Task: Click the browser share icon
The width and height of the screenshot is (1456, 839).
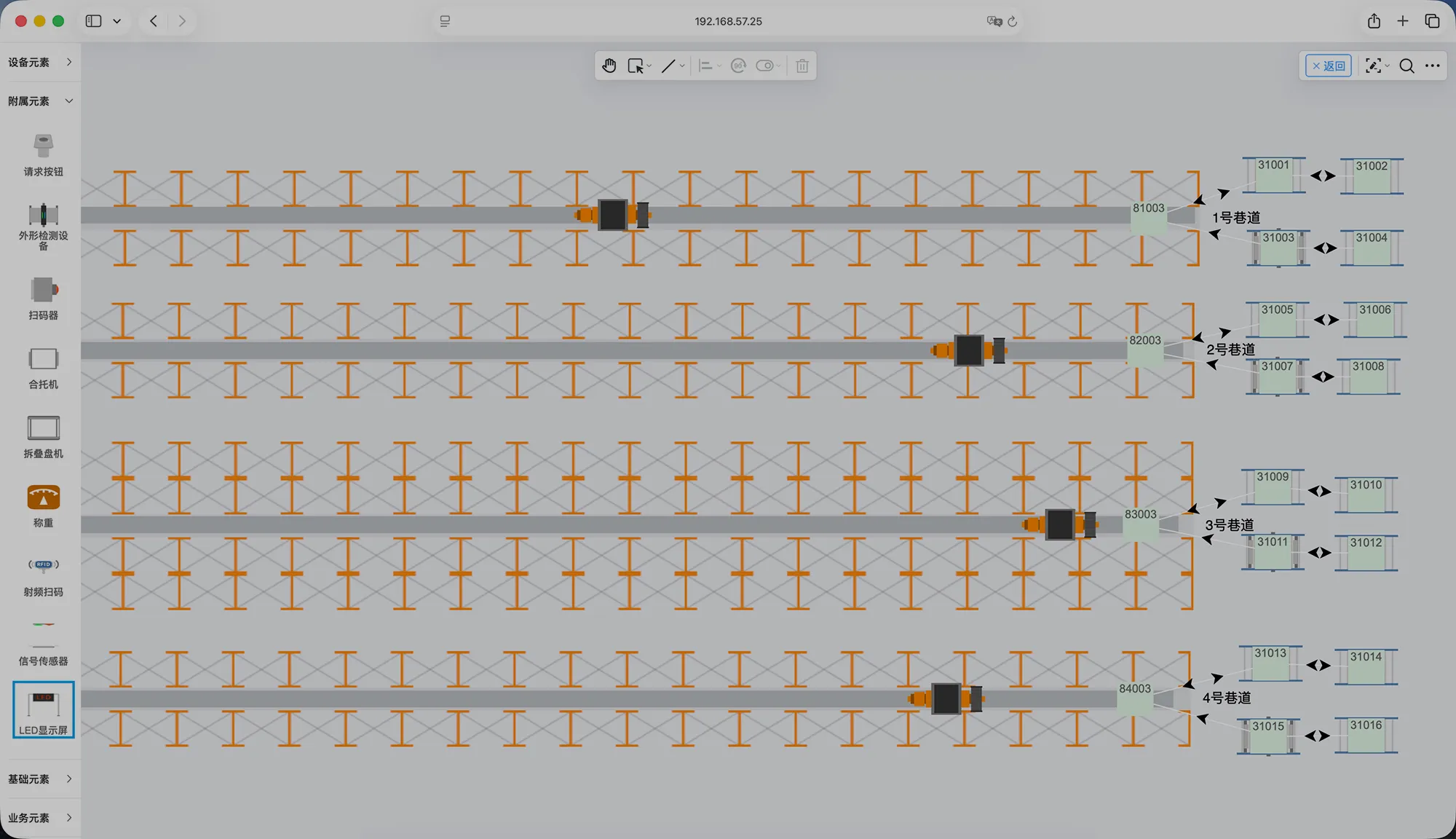Action: coord(1374,21)
